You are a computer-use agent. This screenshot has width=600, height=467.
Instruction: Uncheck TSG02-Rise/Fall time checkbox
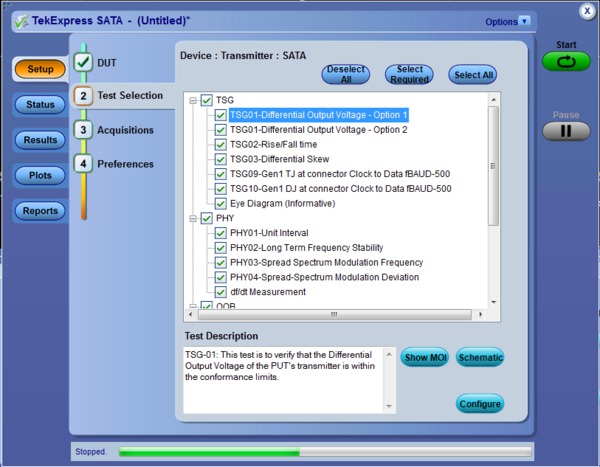[x=220, y=144]
